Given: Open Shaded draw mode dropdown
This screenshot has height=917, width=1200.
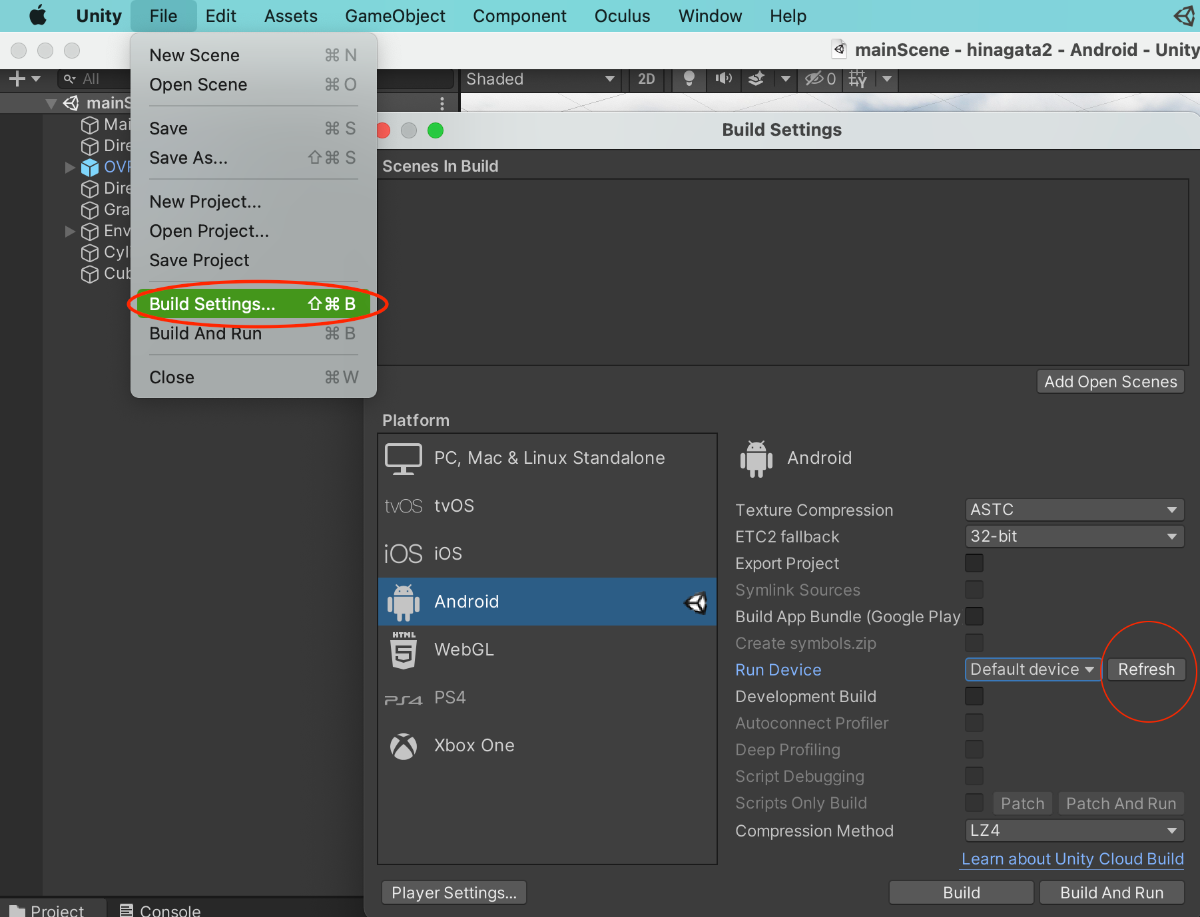Looking at the screenshot, I should click(540, 79).
